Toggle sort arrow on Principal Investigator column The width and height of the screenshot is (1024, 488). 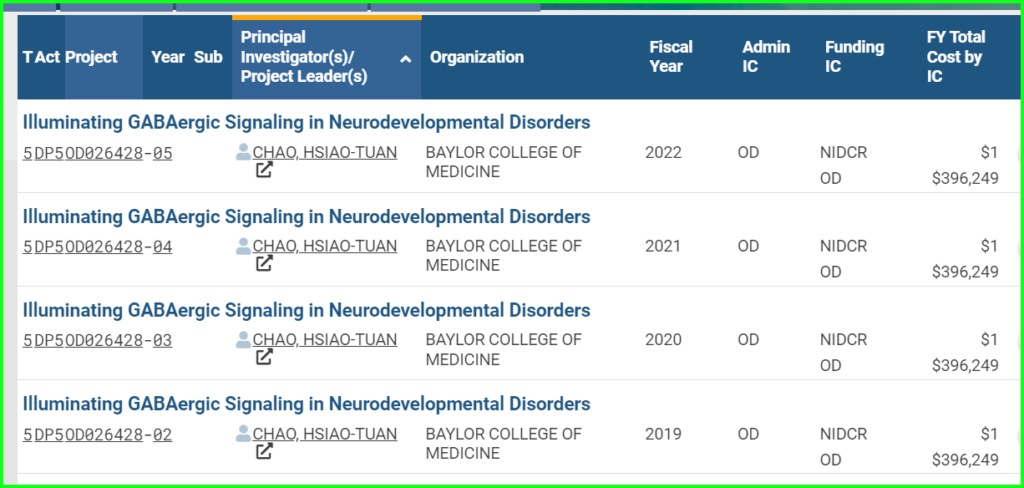point(405,59)
